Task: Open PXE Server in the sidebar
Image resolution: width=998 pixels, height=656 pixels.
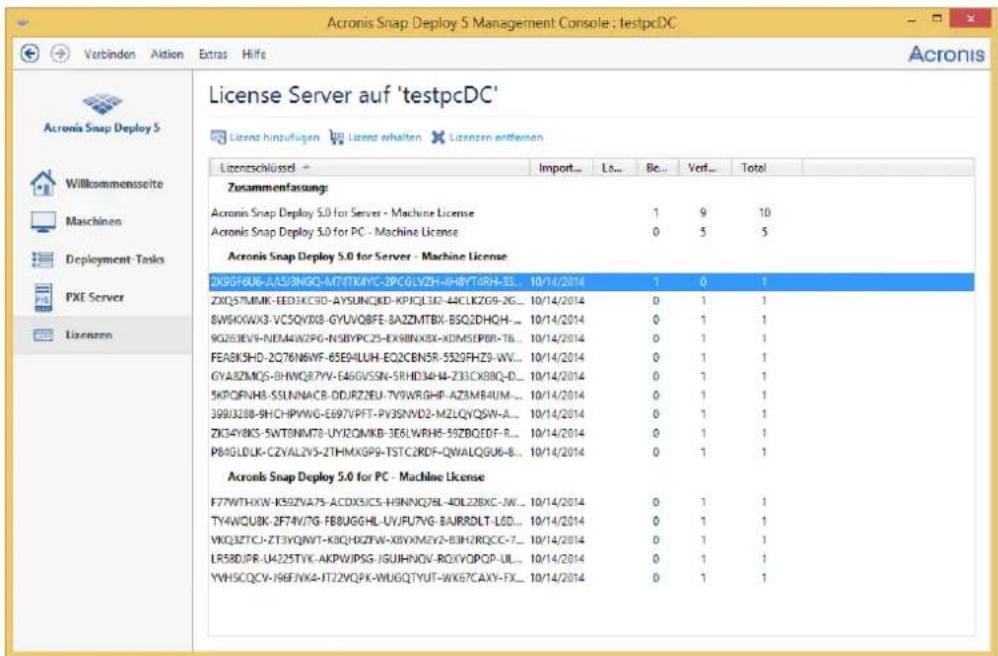Action: (x=94, y=297)
